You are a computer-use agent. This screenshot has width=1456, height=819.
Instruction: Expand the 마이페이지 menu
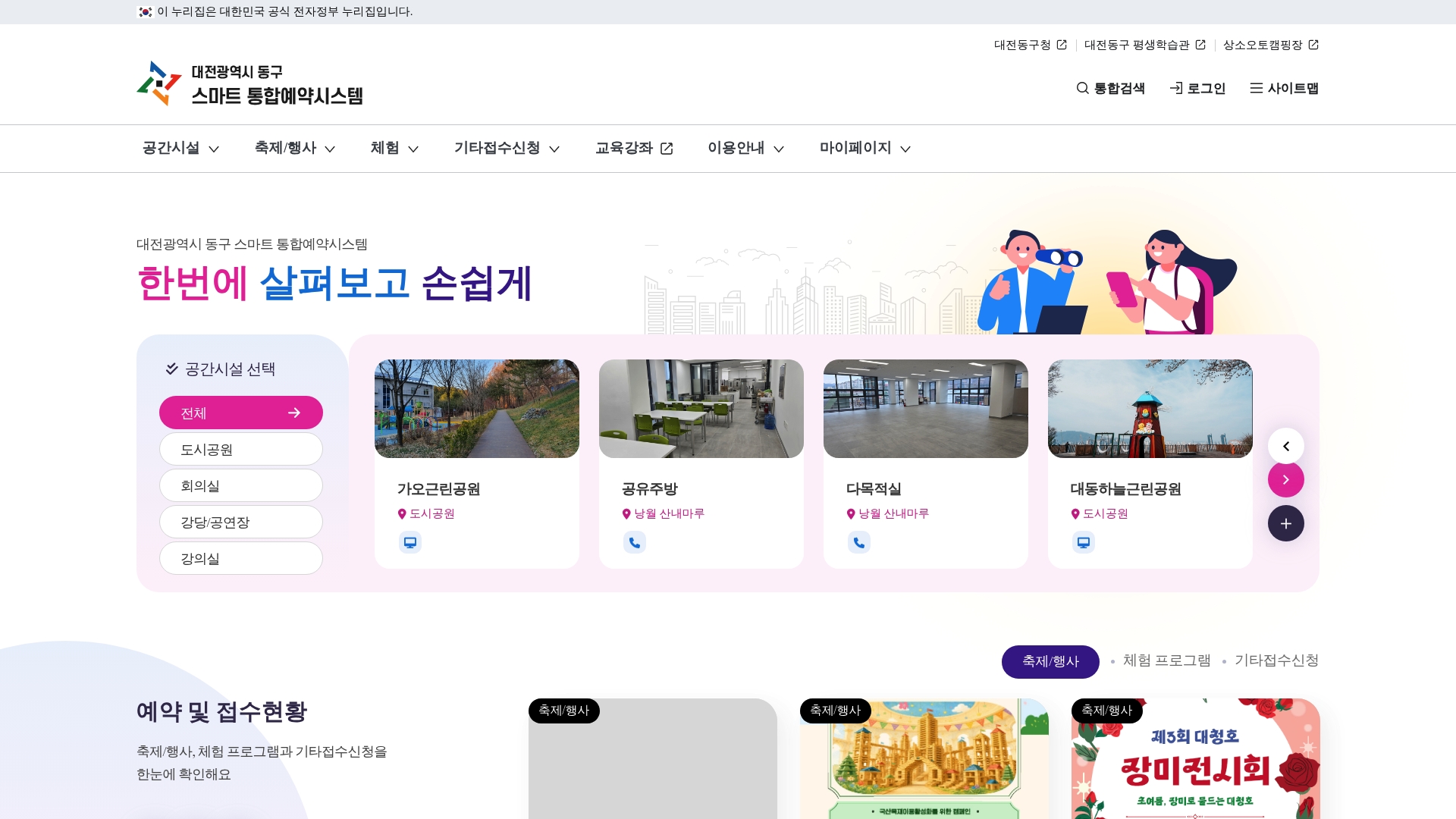[x=865, y=148]
